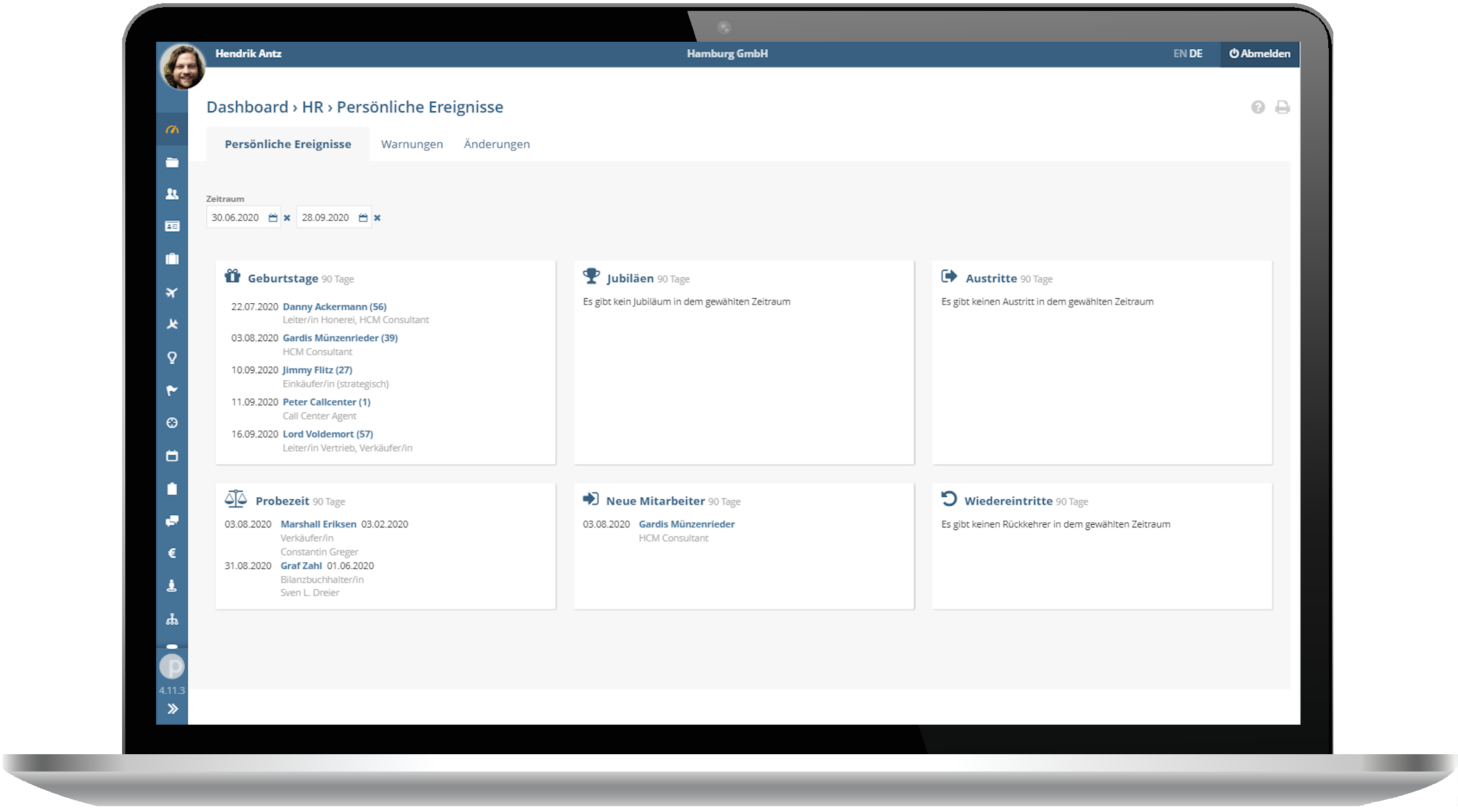The height and width of the screenshot is (812, 1458).
Task: Click Hendrik Antz profile photo
Action: pos(182,66)
